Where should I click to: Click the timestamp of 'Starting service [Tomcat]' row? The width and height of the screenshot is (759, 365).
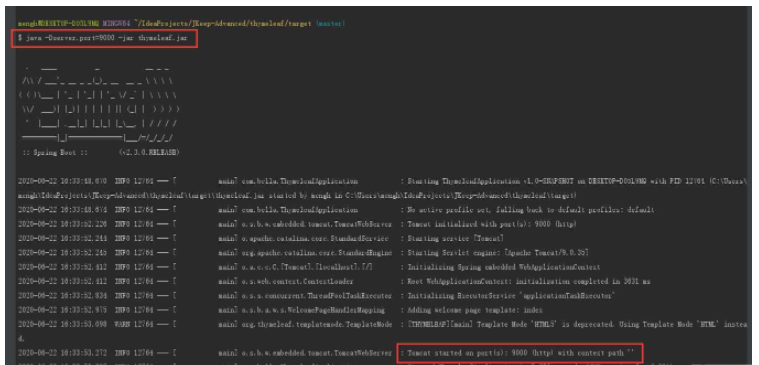tap(62, 238)
